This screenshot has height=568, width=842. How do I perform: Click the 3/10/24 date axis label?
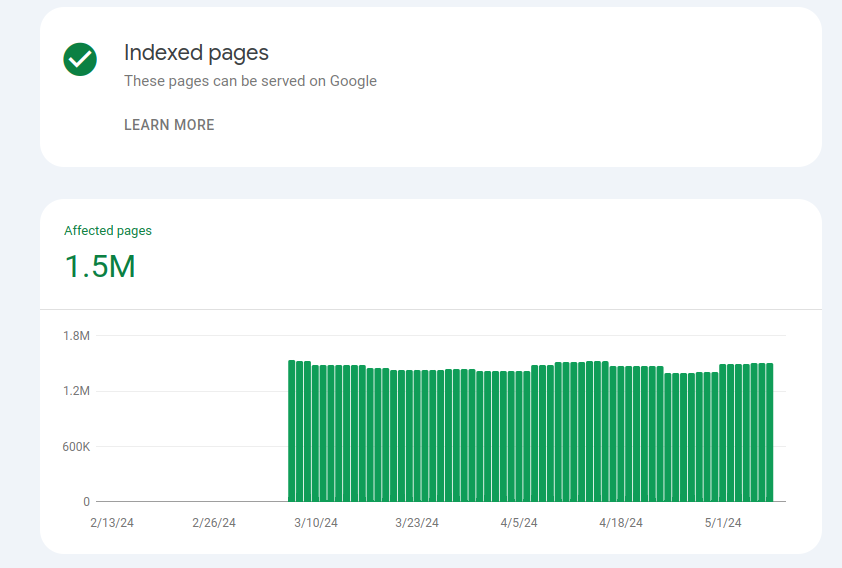click(x=316, y=523)
